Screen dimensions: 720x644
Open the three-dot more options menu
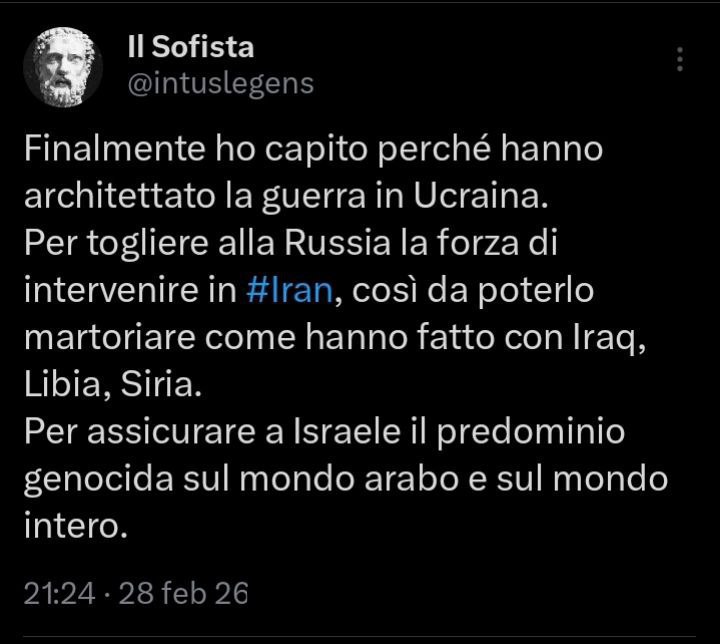680,59
